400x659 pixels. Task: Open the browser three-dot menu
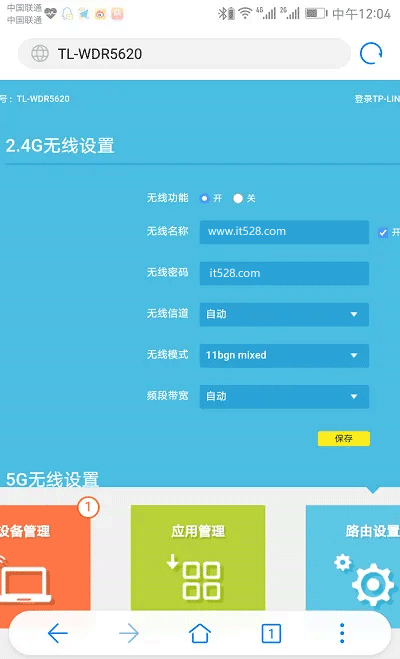342,633
